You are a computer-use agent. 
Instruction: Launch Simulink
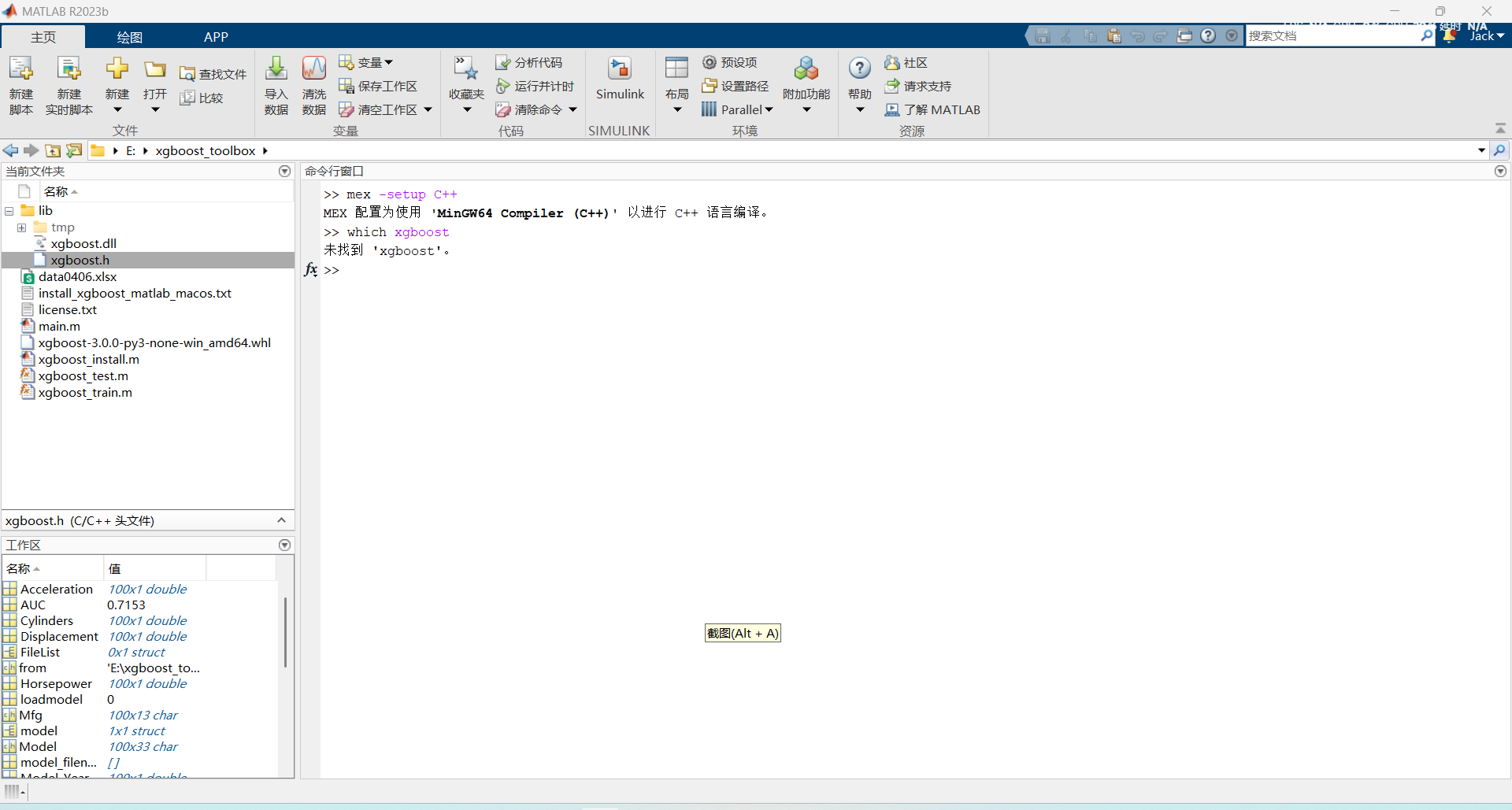[x=621, y=79]
